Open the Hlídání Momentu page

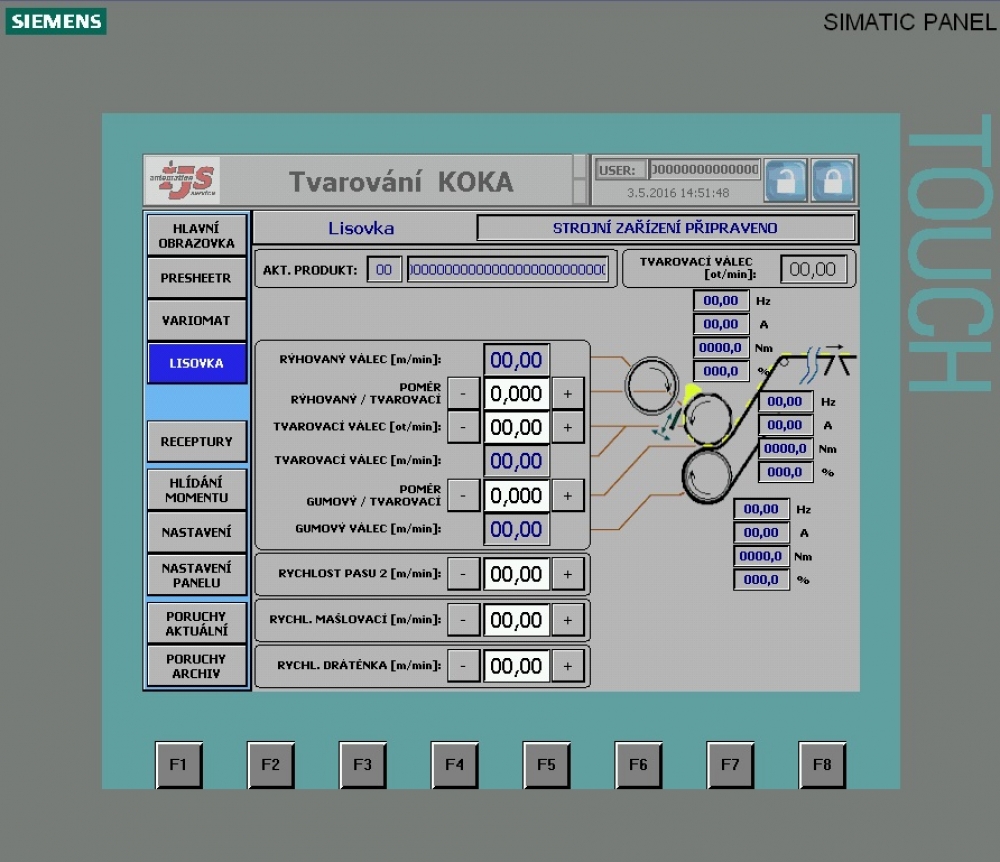196,489
